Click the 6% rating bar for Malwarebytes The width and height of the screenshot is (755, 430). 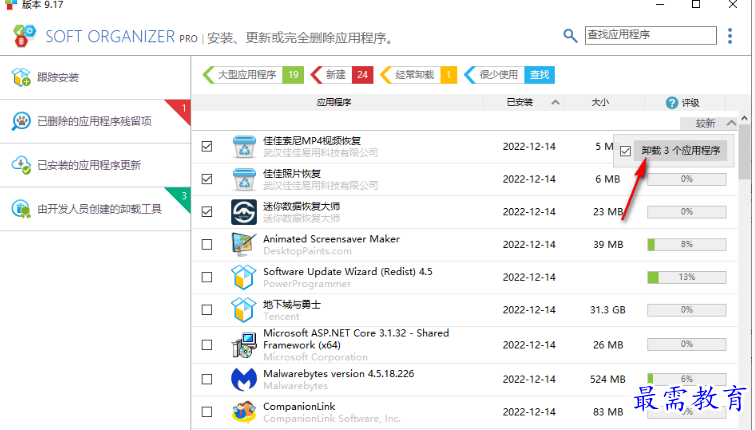coord(687,378)
